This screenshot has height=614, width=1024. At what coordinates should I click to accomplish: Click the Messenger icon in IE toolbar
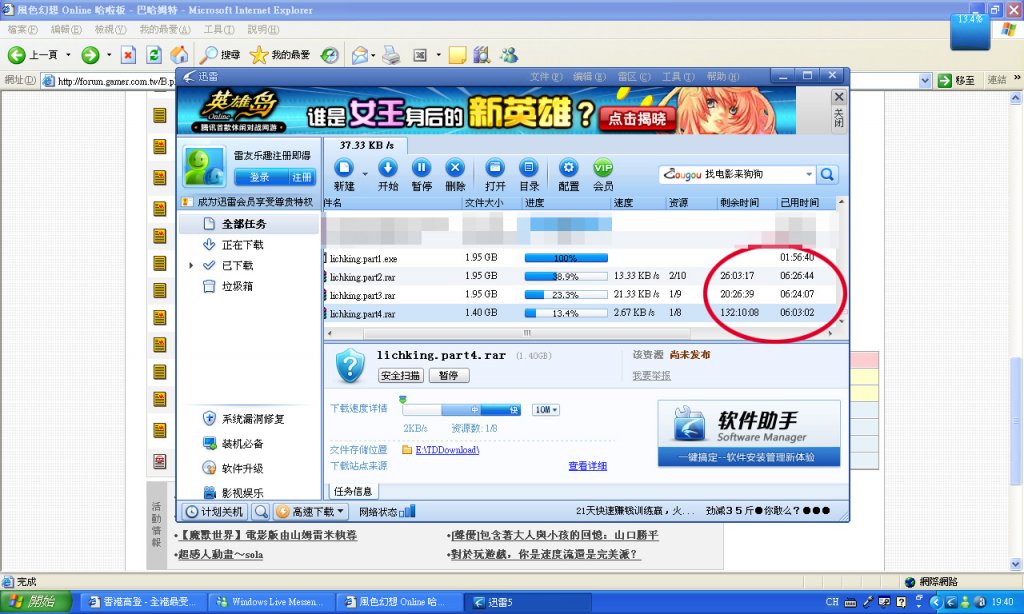pos(509,55)
